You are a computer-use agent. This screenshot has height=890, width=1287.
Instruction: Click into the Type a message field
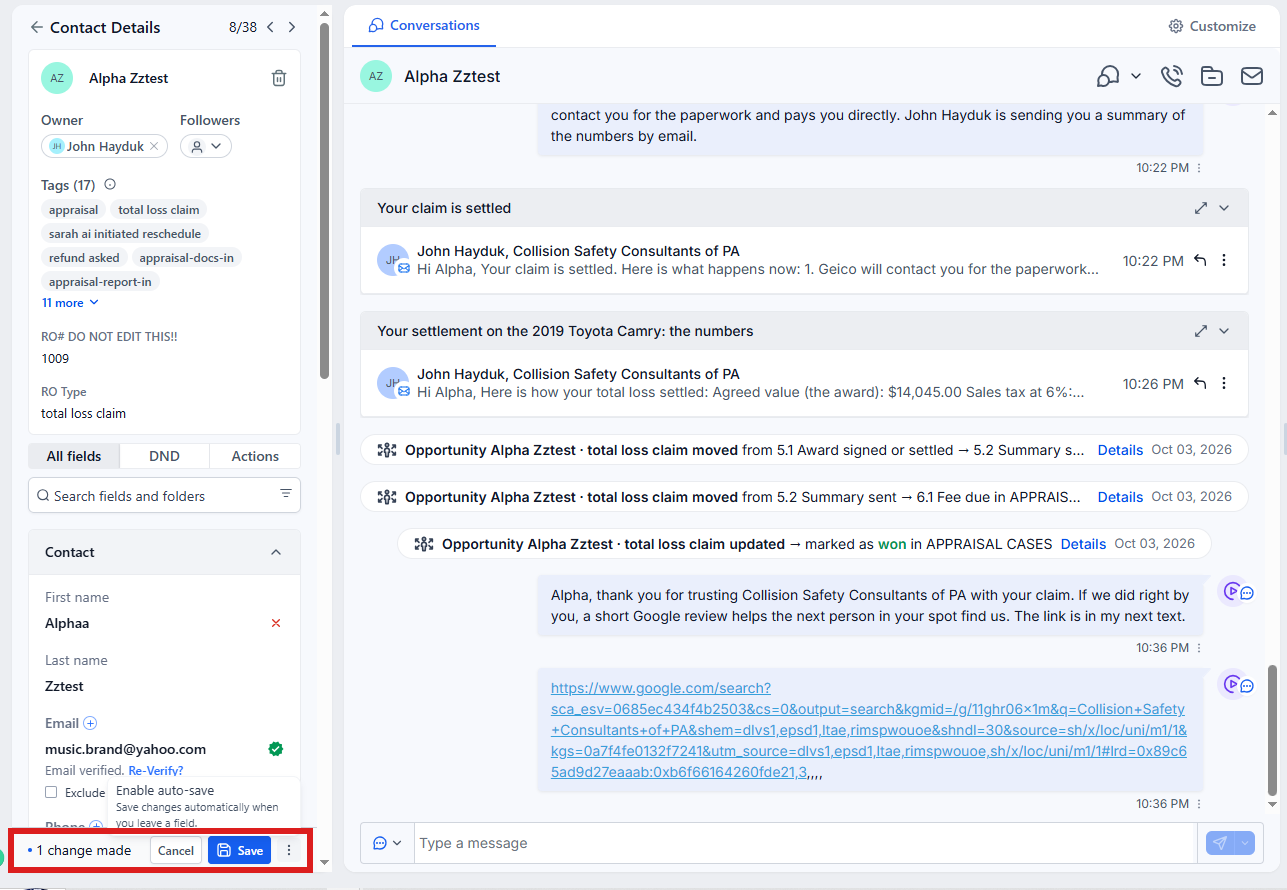805,843
